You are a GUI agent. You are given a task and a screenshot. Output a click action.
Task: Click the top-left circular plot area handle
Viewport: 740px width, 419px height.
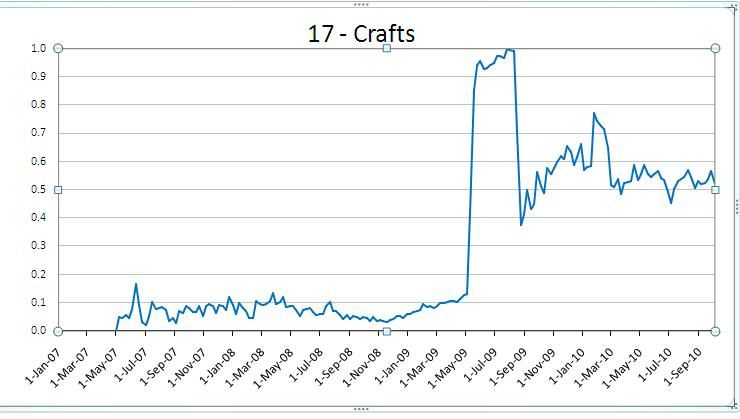coord(58,48)
